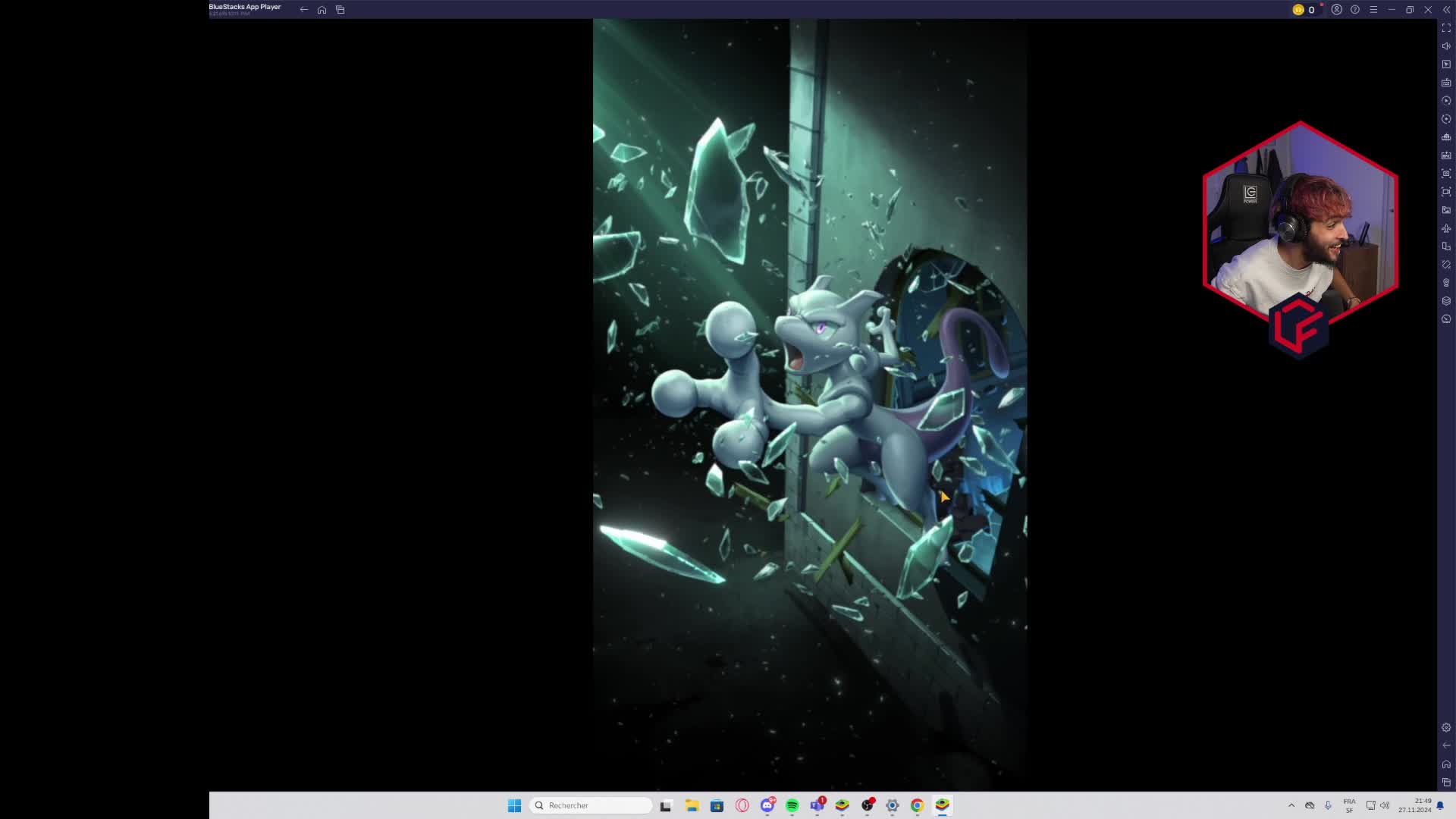Toggle the eco mode gauge icon

(x=1446, y=319)
